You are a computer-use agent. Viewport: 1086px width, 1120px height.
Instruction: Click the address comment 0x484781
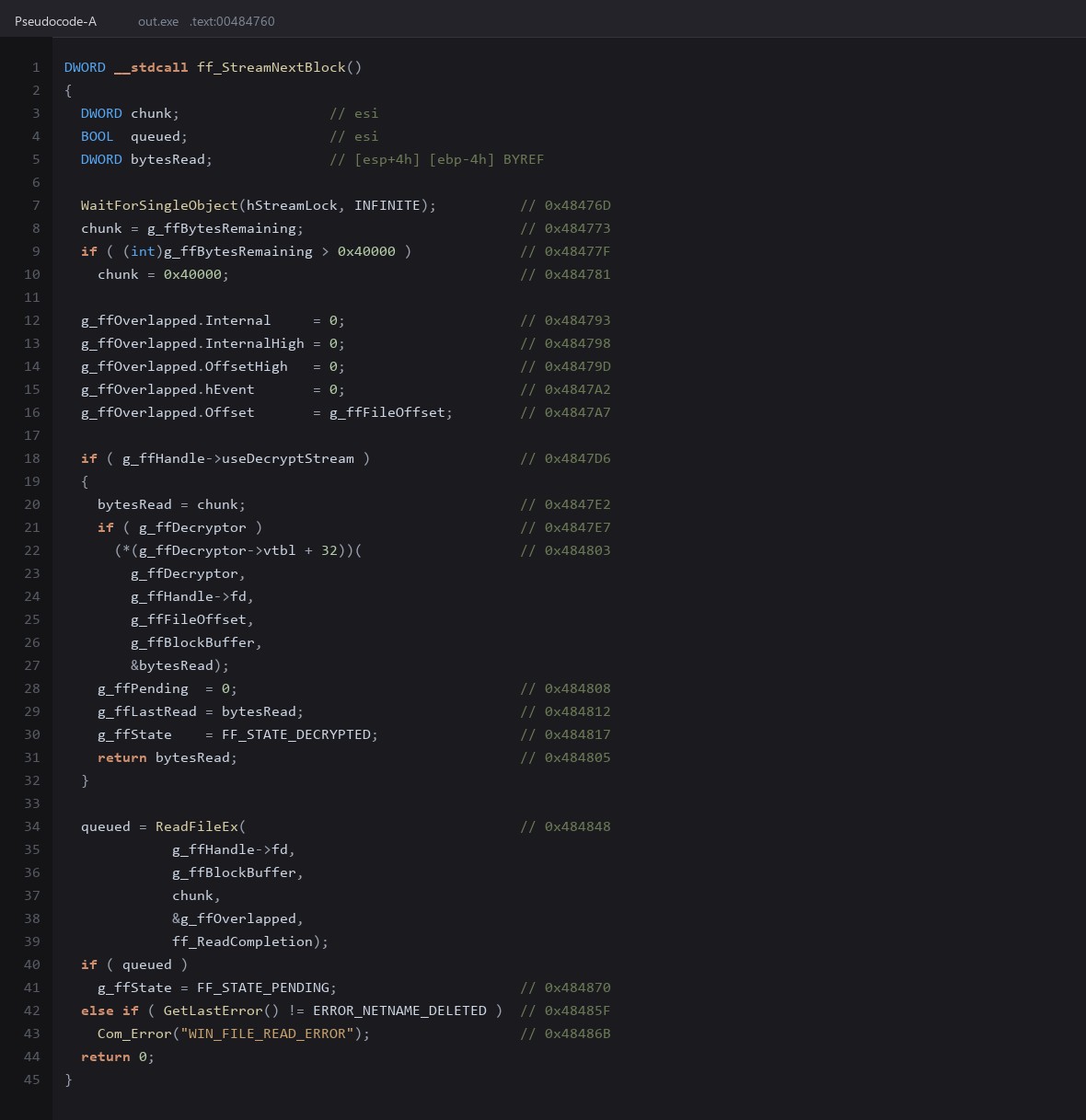pos(565,274)
